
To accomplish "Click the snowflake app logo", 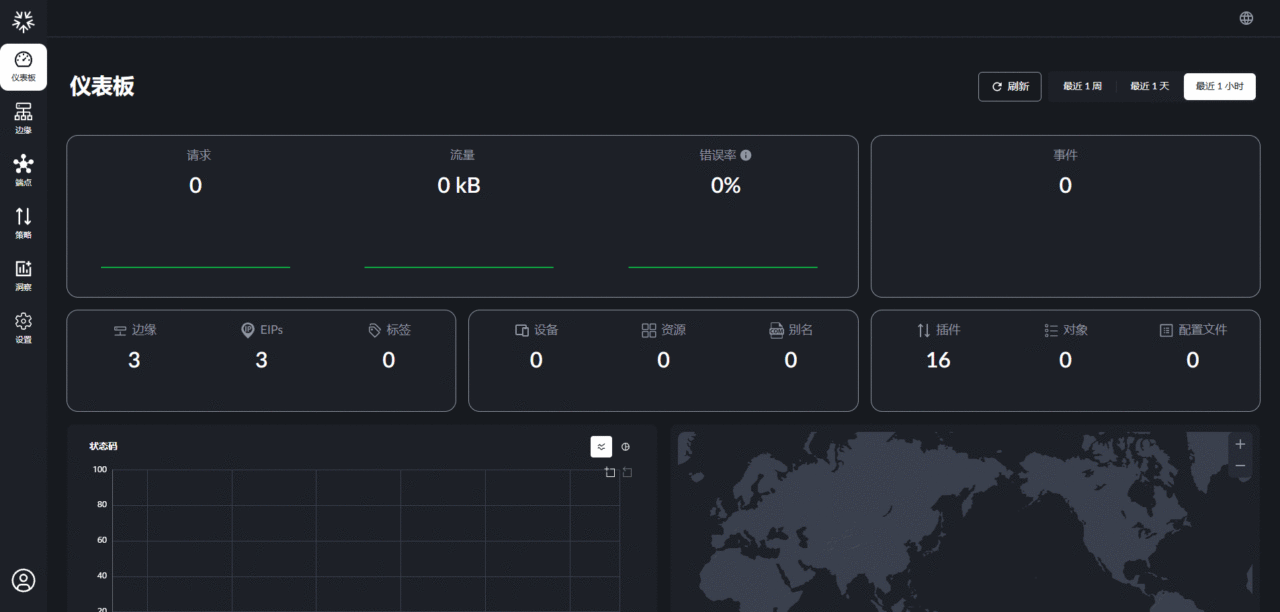I will [23, 20].
